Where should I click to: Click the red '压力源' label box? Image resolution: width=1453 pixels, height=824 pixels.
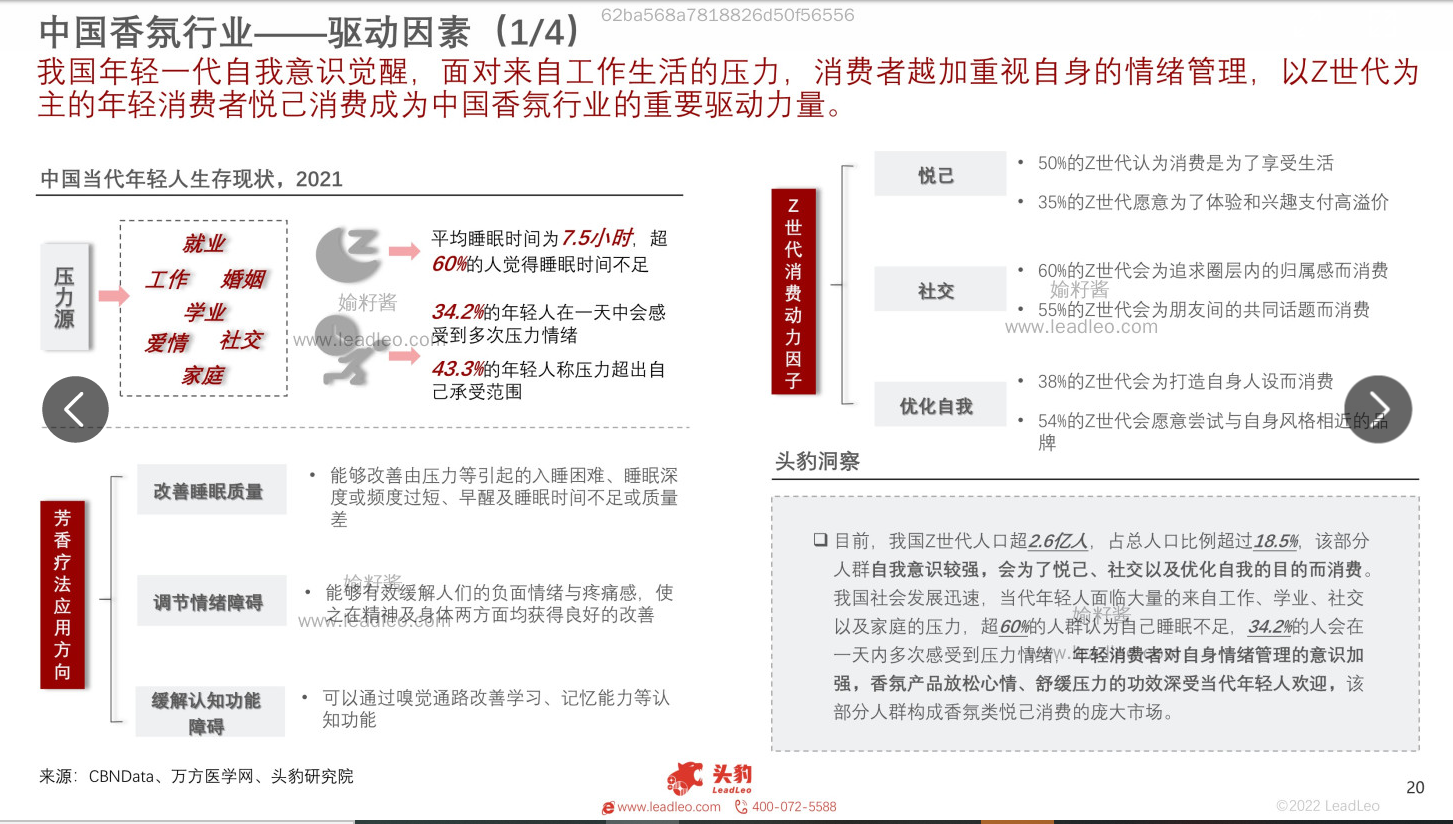click(x=65, y=297)
